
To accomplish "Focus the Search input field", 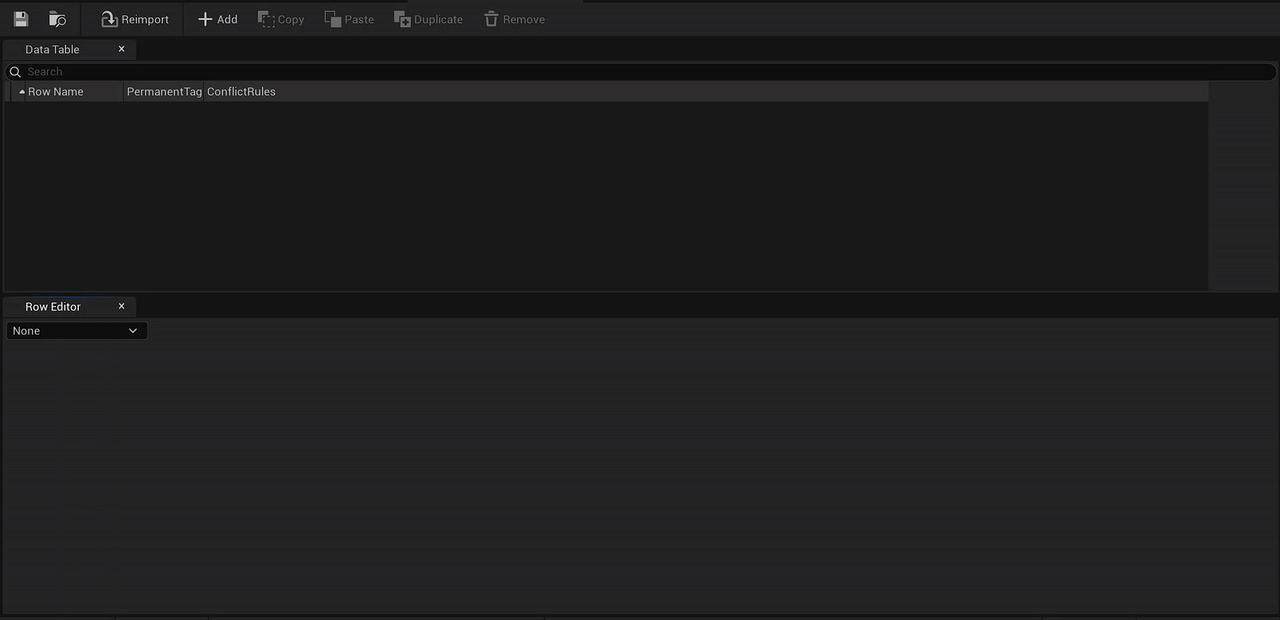I will (x=640, y=72).
